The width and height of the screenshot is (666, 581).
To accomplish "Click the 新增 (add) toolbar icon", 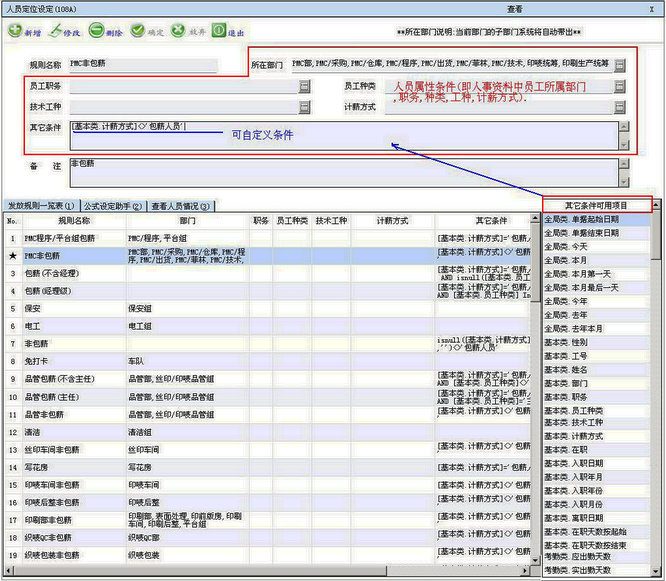I will [x=15, y=31].
